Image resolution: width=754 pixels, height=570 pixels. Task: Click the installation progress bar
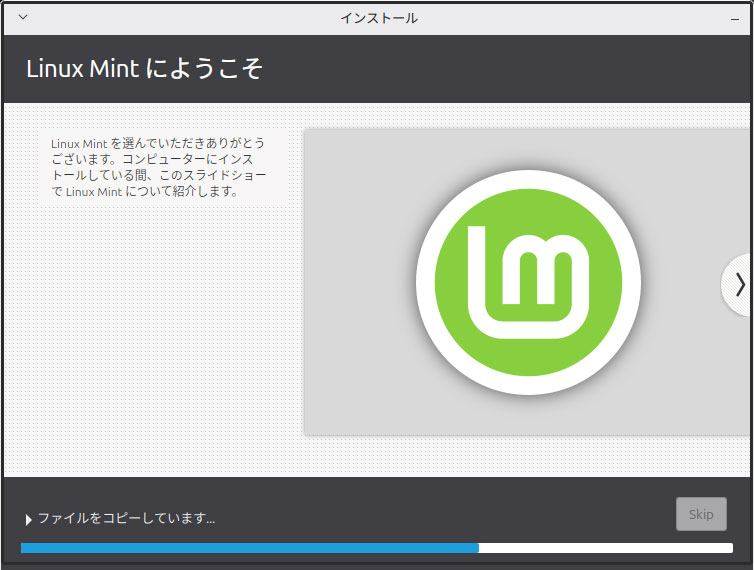point(377,548)
